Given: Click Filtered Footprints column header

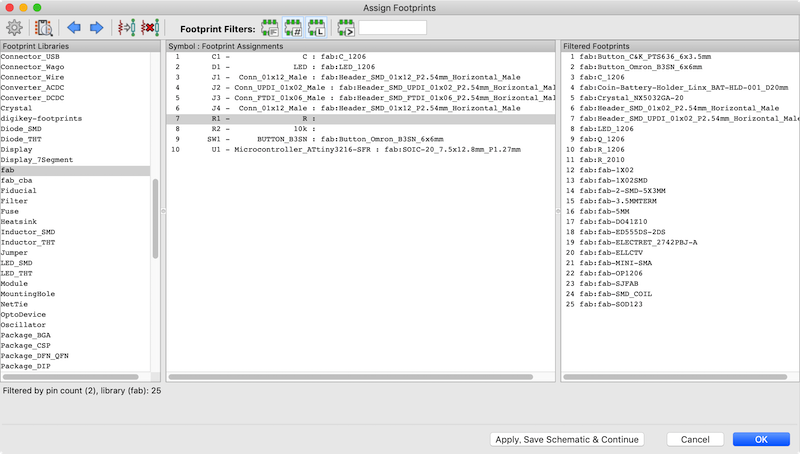Looking at the screenshot, I should pos(680,46).
